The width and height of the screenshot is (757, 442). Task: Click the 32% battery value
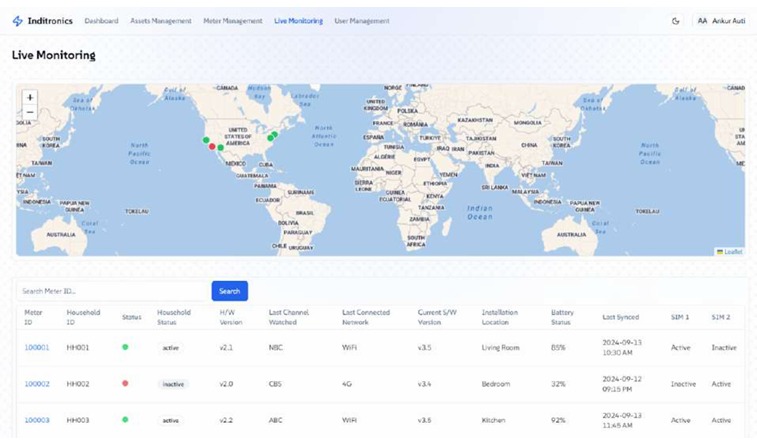click(558, 384)
